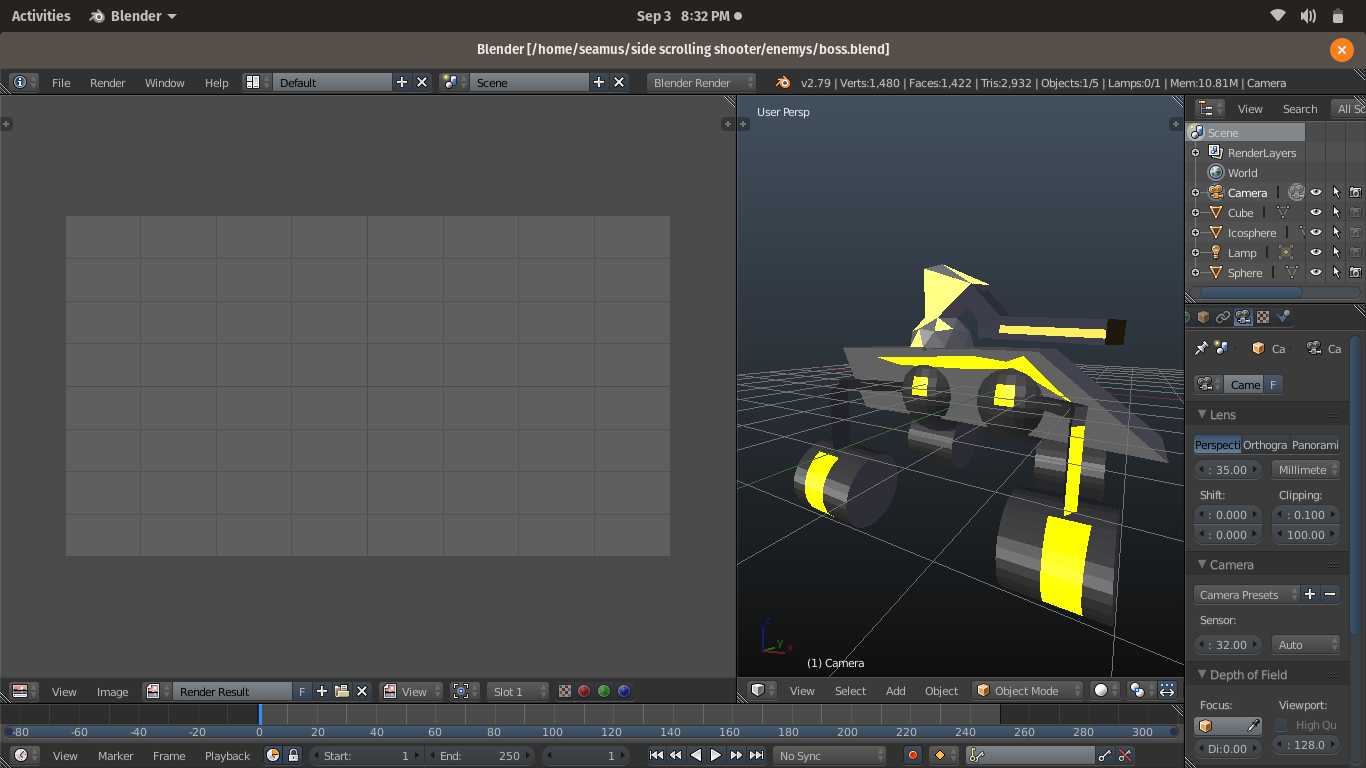Viewport: 1366px width, 768px height.
Task: Click the Object properties cube tab icon
Action: [x=1204, y=317]
